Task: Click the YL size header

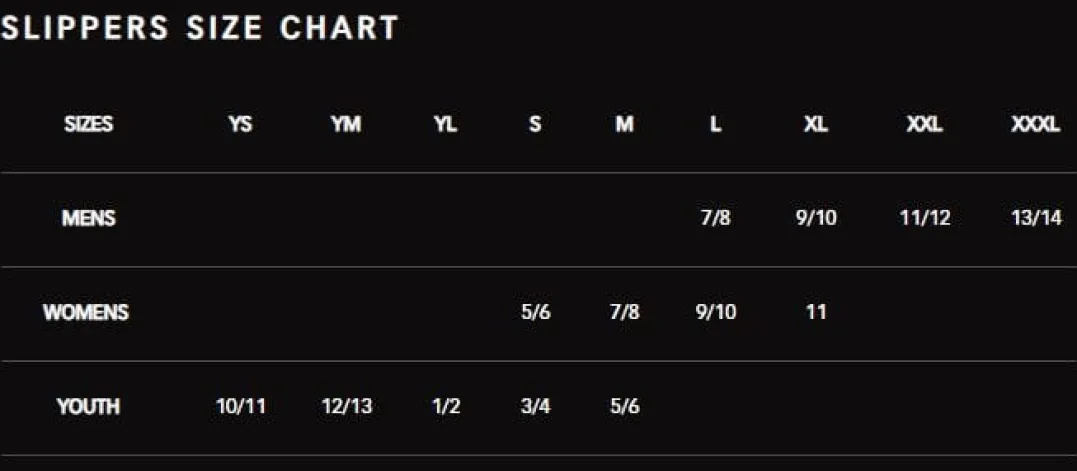Action: point(446,124)
